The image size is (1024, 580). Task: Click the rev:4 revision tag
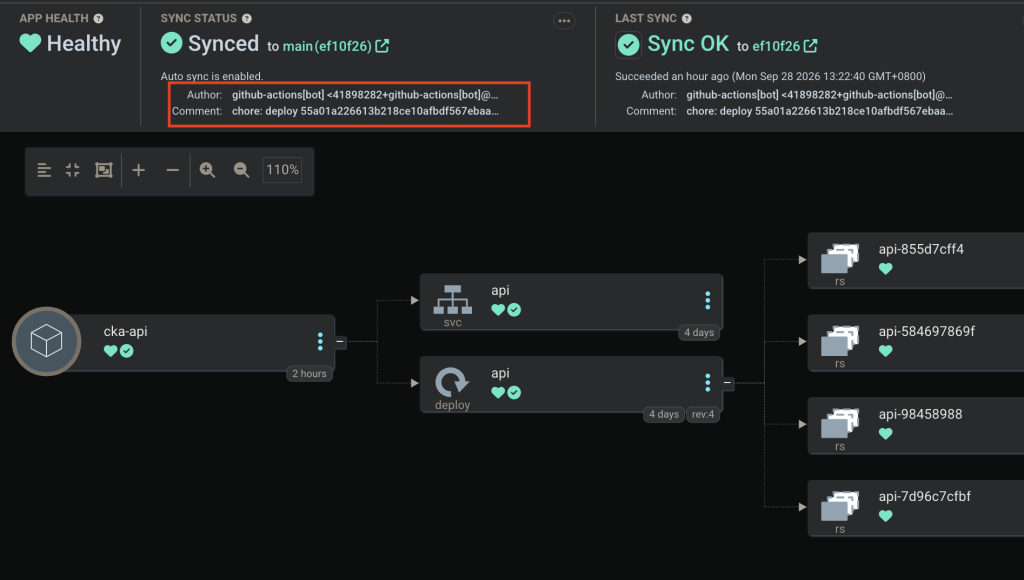point(703,414)
